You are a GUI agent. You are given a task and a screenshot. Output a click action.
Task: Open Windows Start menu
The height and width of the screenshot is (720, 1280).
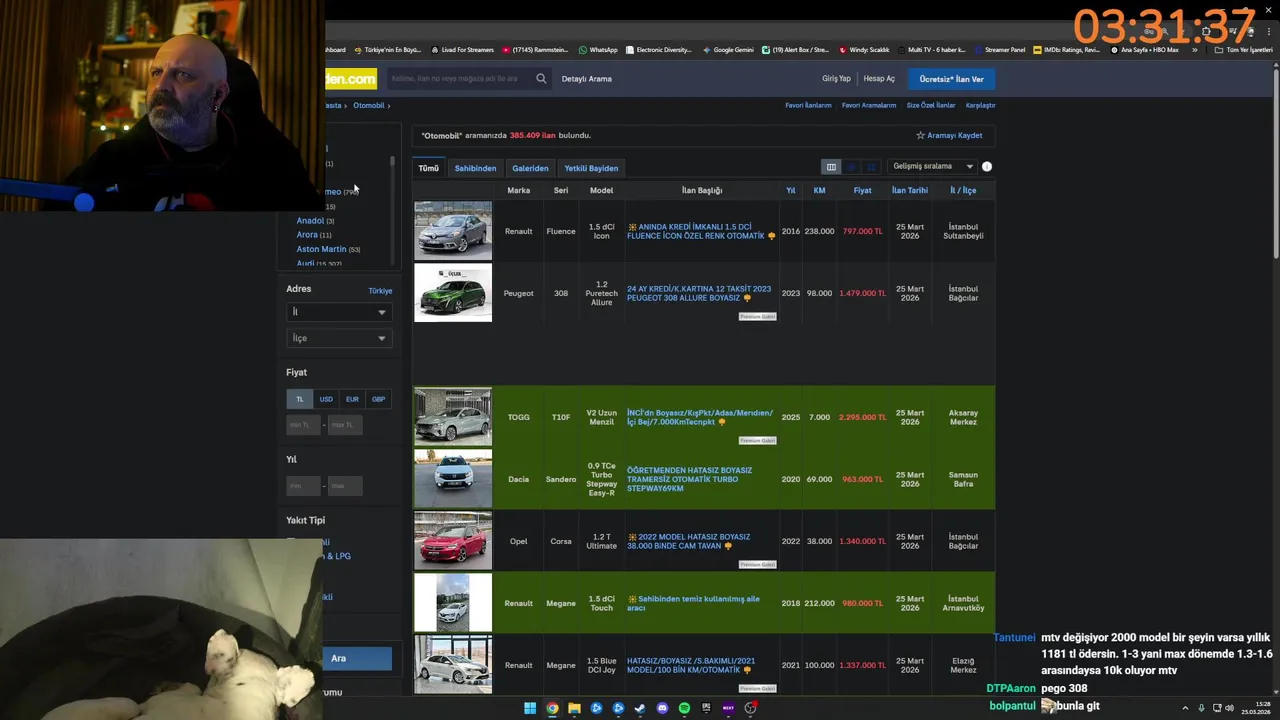[x=530, y=708]
